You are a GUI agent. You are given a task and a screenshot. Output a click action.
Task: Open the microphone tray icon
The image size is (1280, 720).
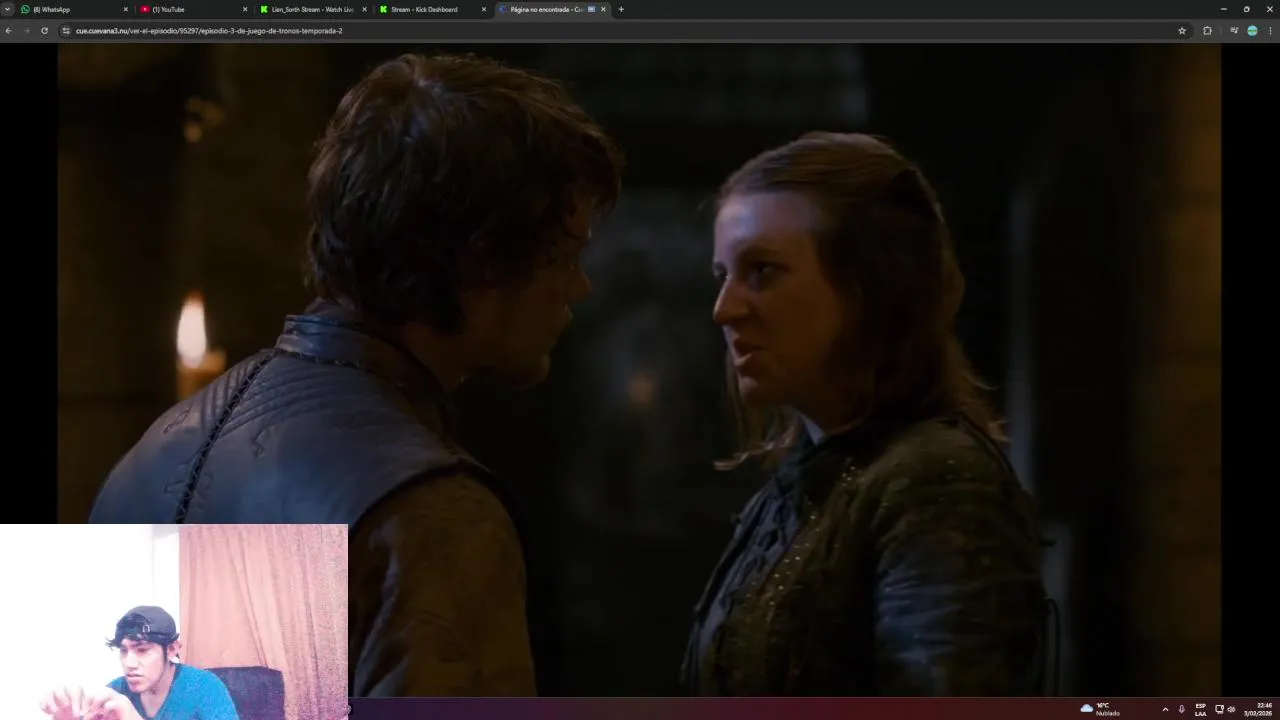(1182, 709)
